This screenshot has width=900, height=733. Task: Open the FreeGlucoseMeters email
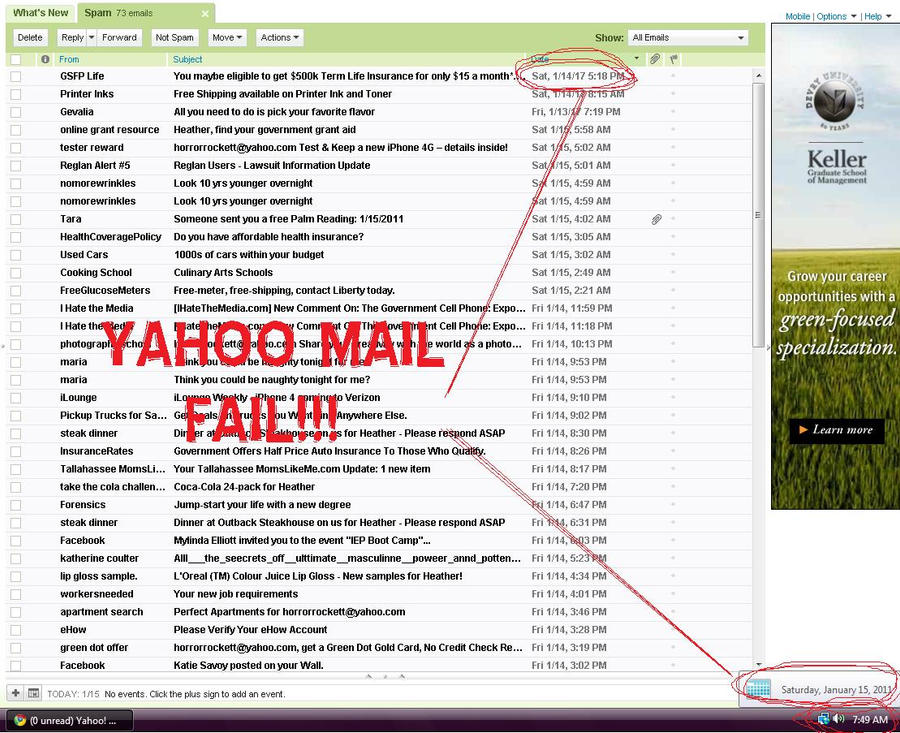(x=284, y=290)
